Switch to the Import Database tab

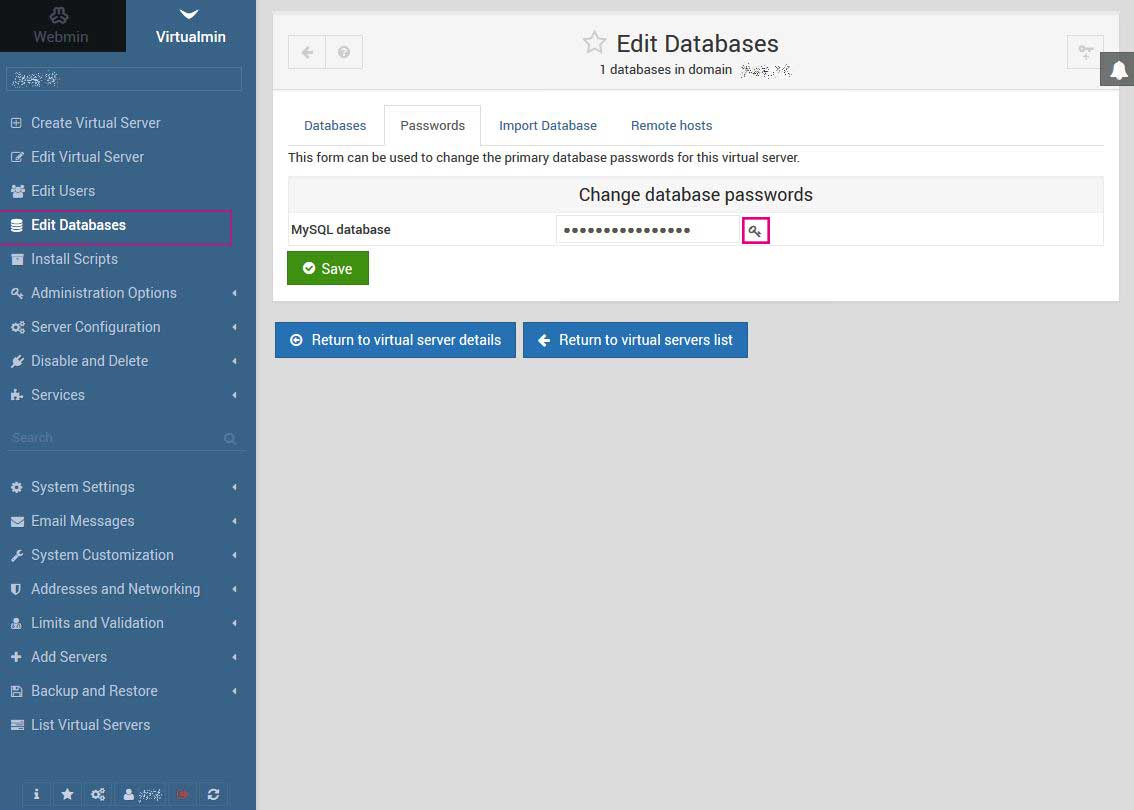[x=547, y=126]
